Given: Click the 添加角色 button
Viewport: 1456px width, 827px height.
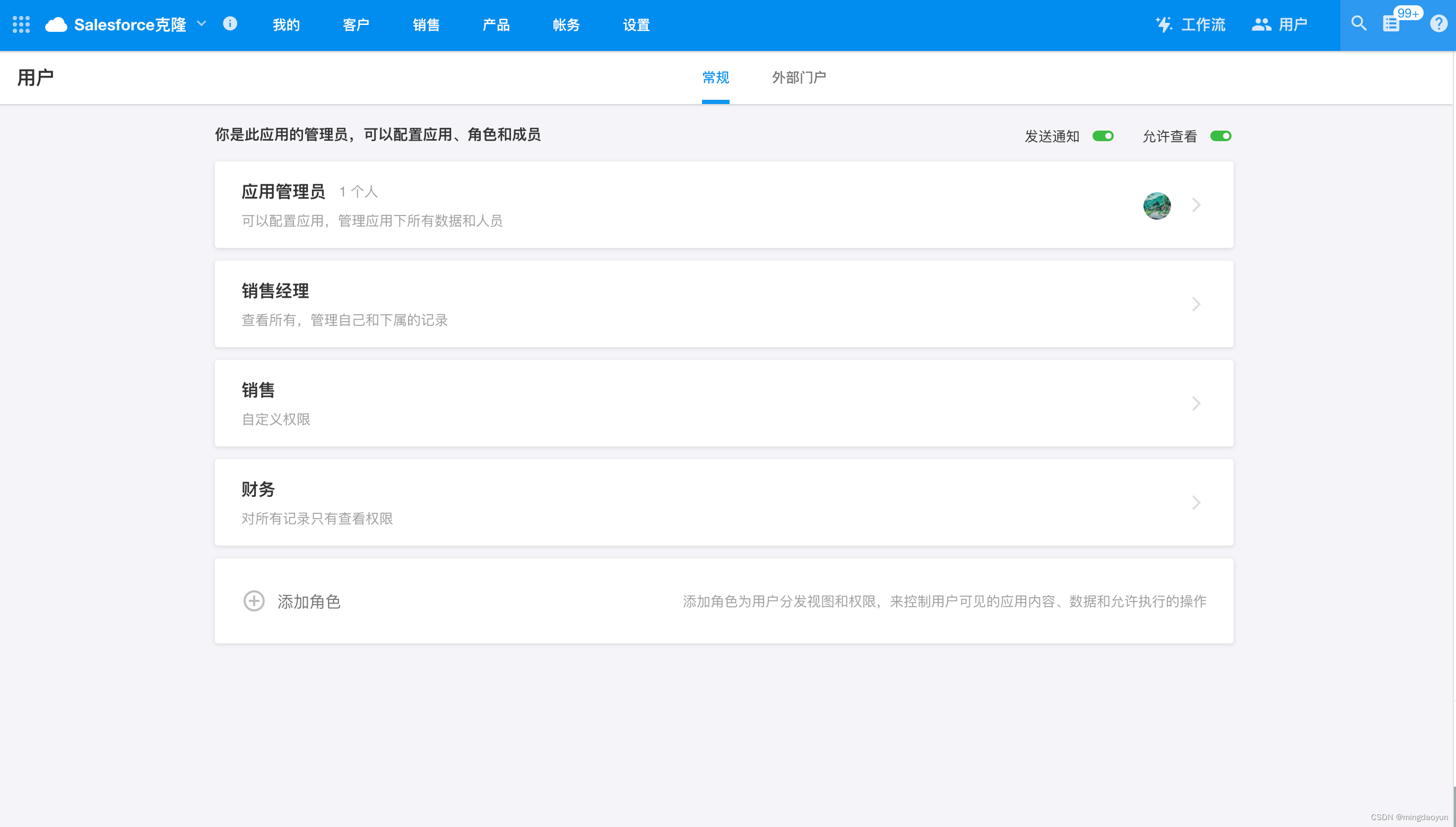Looking at the screenshot, I should click(309, 601).
